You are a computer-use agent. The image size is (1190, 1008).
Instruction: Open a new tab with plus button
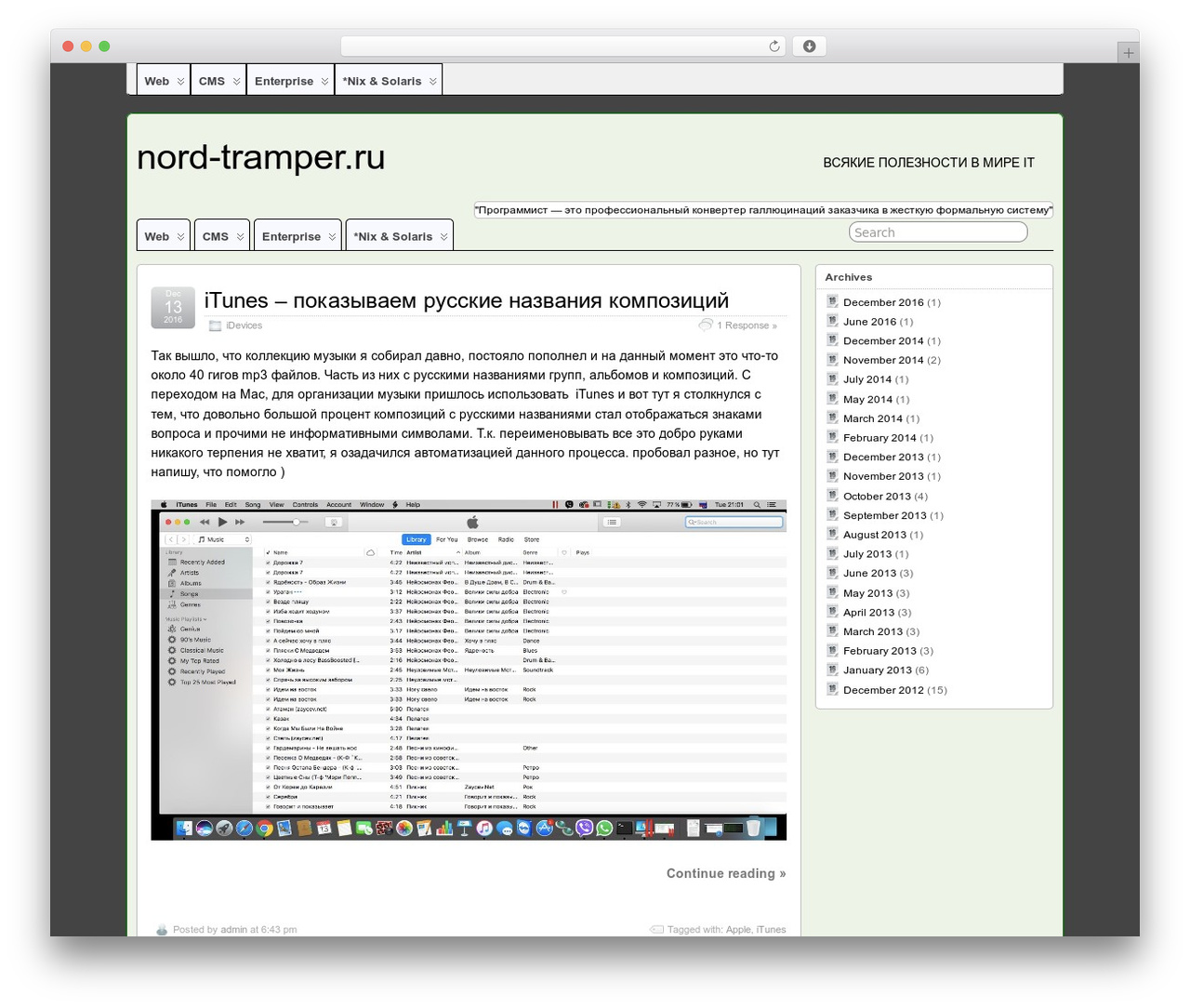[1128, 53]
